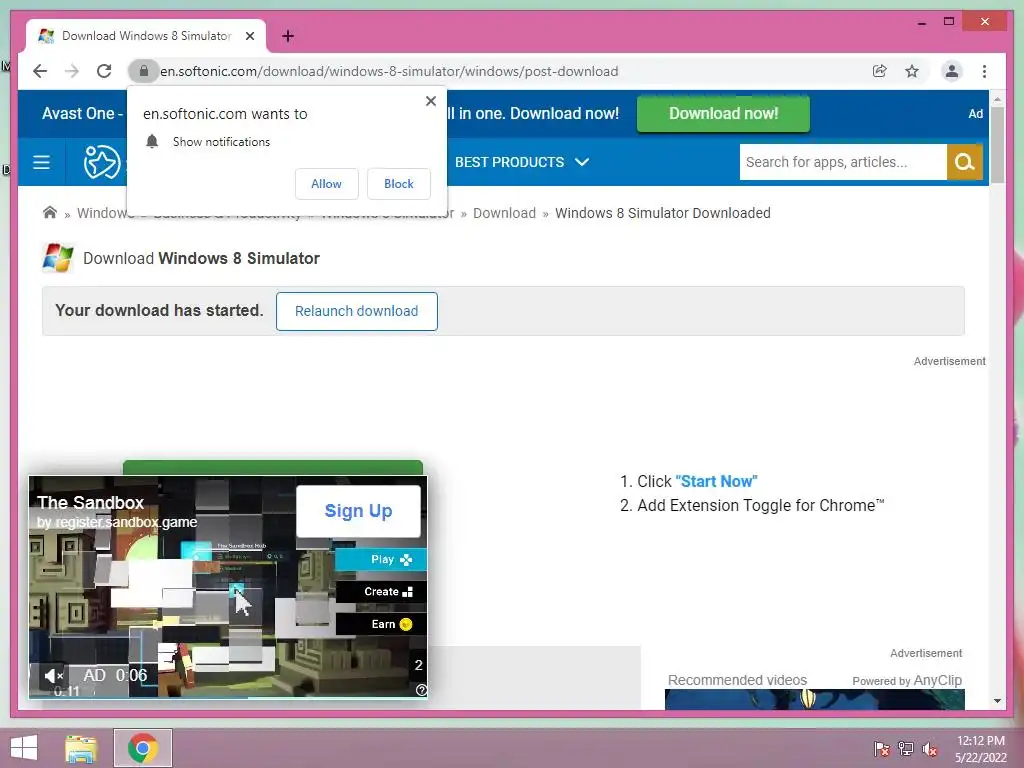
Task: Submit search with the orange magnifier
Action: 965,162
